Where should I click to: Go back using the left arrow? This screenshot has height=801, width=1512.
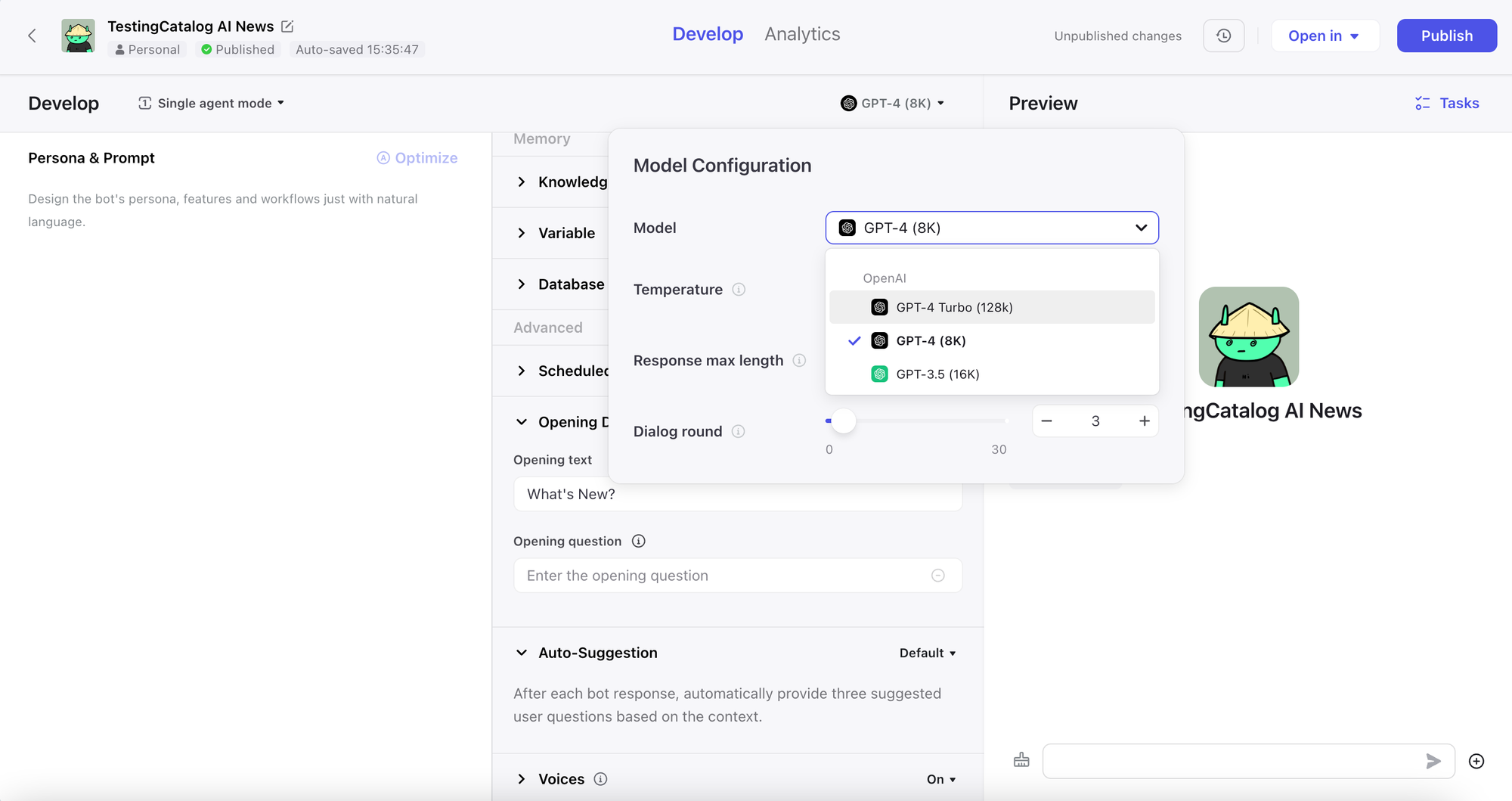32,36
